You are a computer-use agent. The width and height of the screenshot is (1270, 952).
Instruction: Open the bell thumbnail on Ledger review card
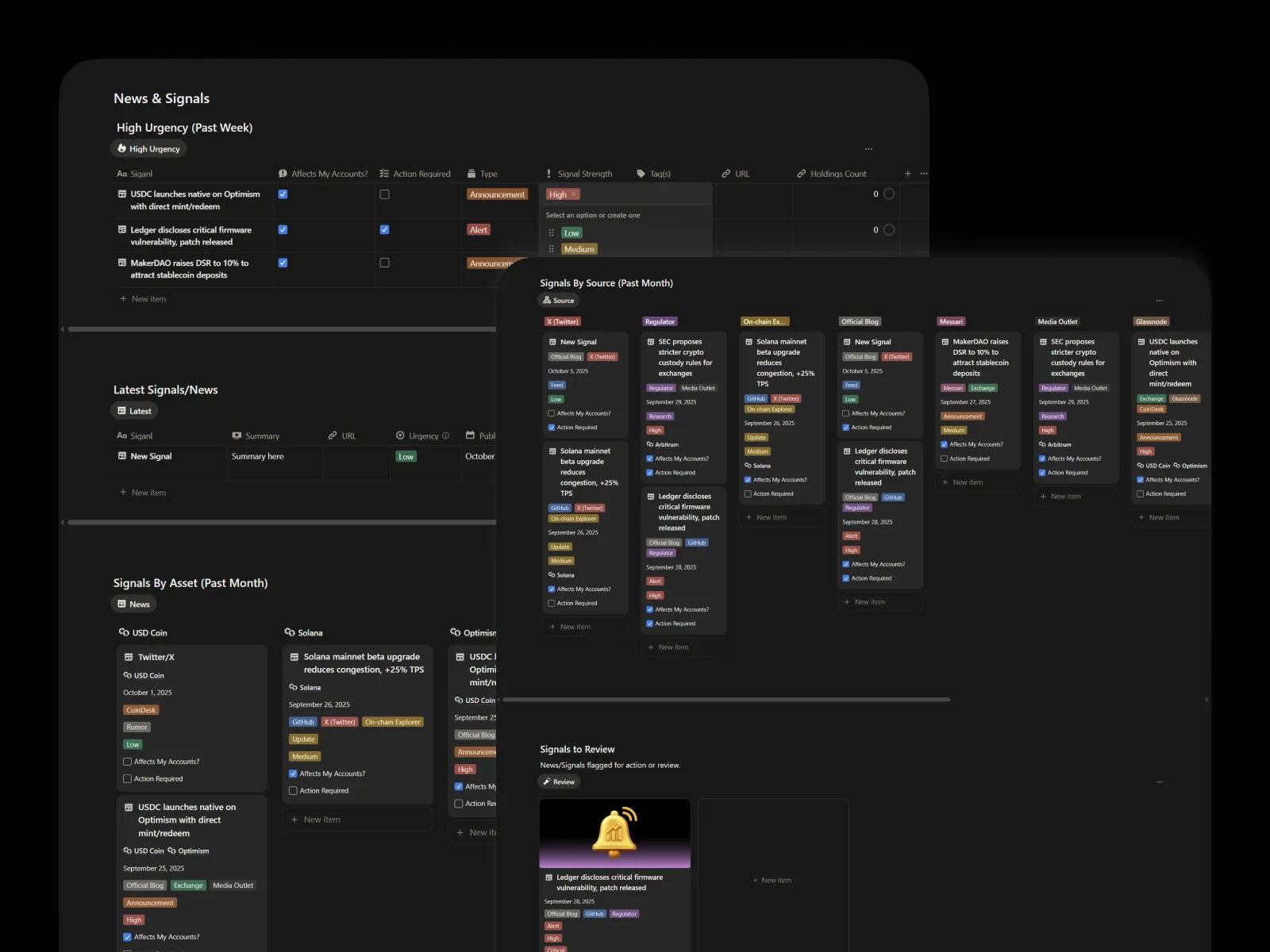point(614,833)
